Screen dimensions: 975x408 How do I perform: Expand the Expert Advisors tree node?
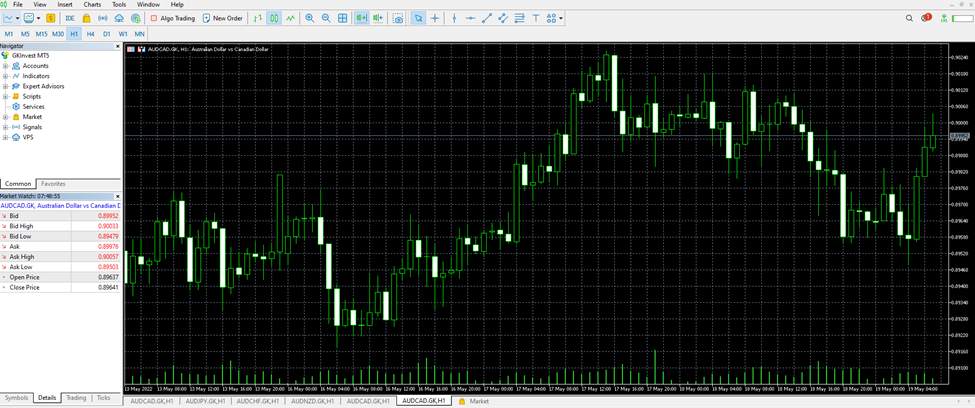point(5,86)
